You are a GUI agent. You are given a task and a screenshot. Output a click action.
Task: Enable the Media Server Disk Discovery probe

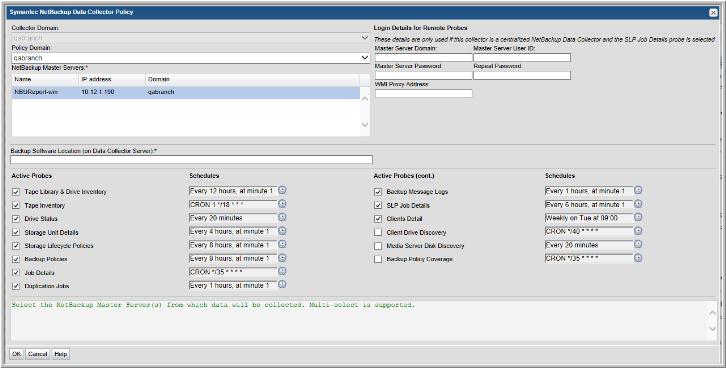pos(378,246)
